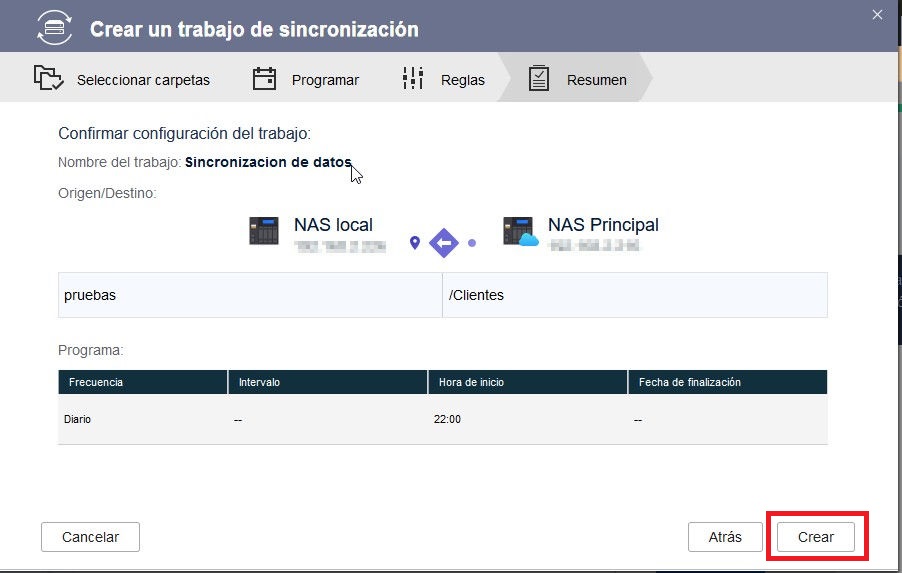Select the /Clientes destination folder cell
This screenshot has width=902, height=573.
point(634,295)
